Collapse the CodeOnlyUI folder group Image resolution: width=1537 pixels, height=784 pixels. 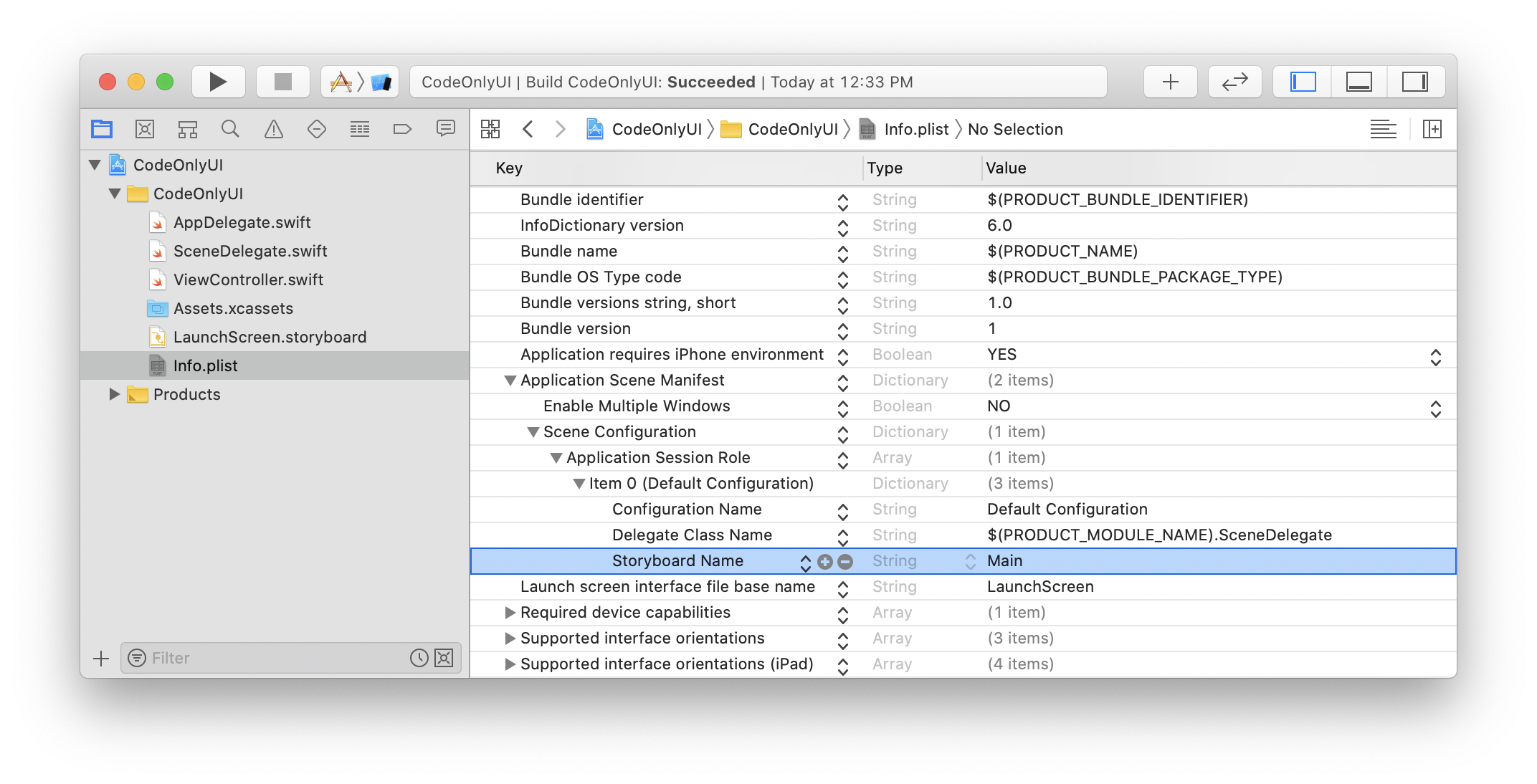click(115, 193)
